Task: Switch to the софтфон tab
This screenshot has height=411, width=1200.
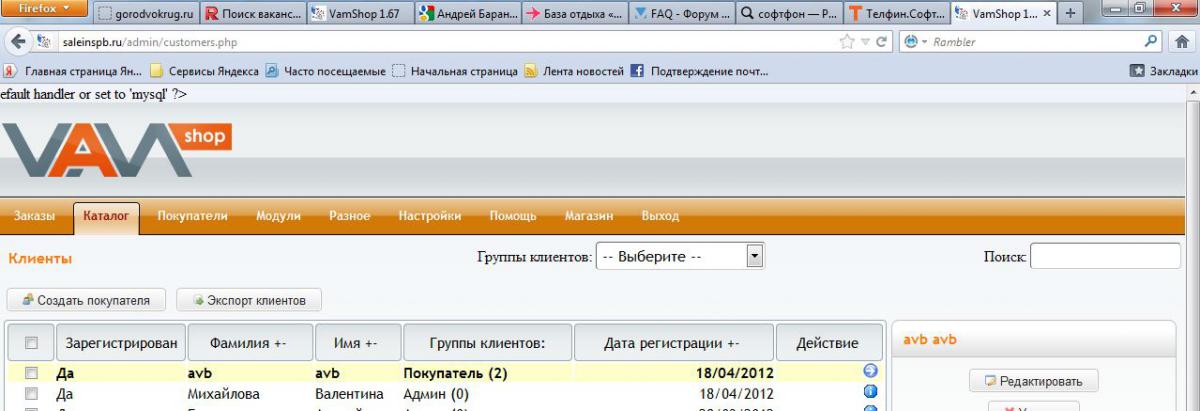Action: point(789,14)
